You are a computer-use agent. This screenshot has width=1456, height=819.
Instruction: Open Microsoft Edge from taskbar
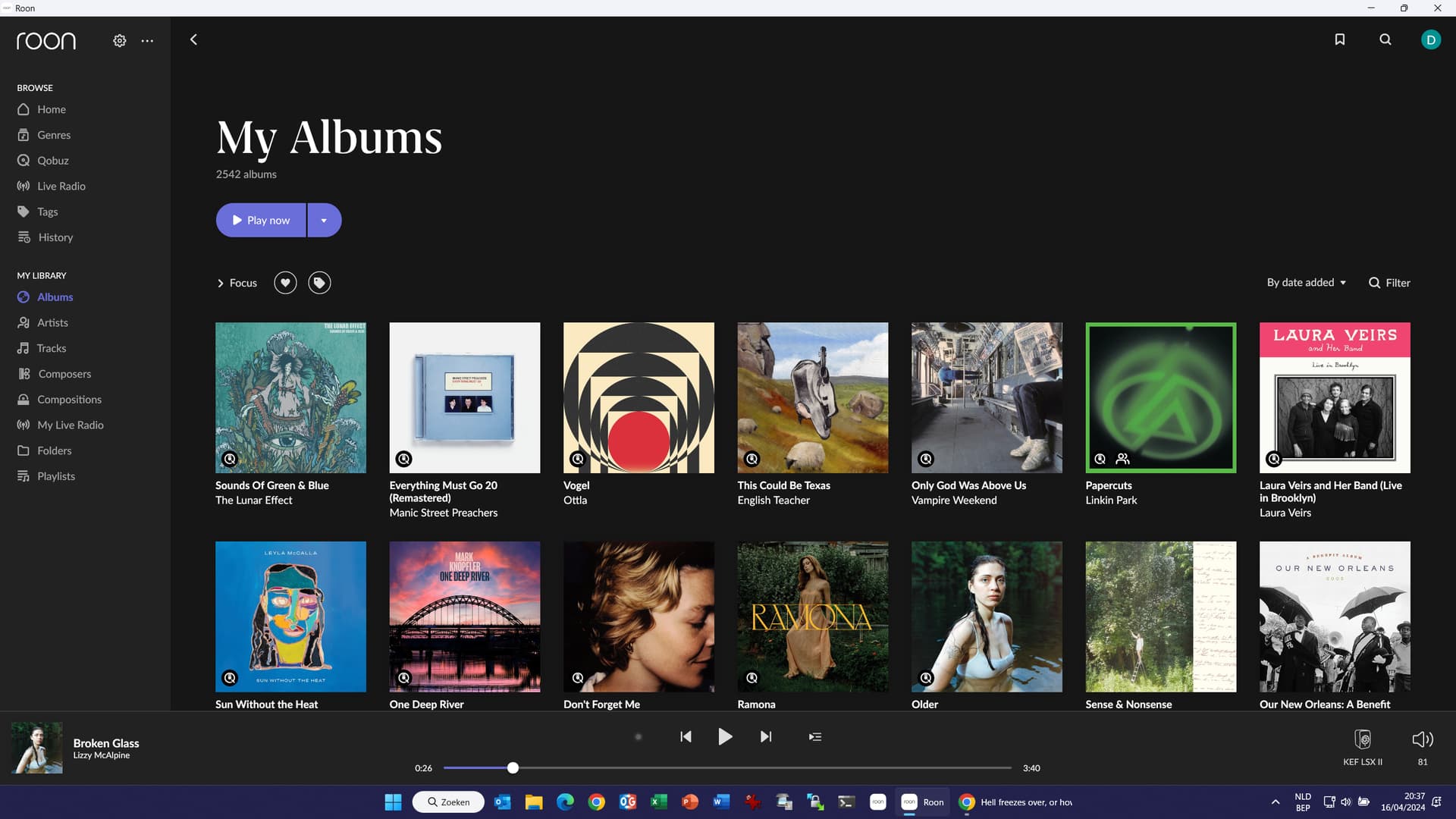tap(565, 802)
